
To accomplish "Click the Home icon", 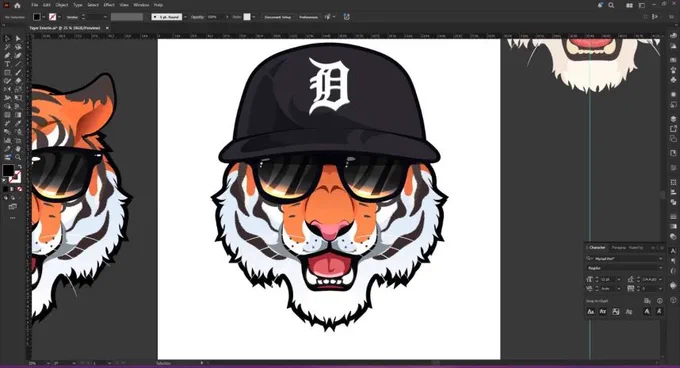I will tap(17, 5).
